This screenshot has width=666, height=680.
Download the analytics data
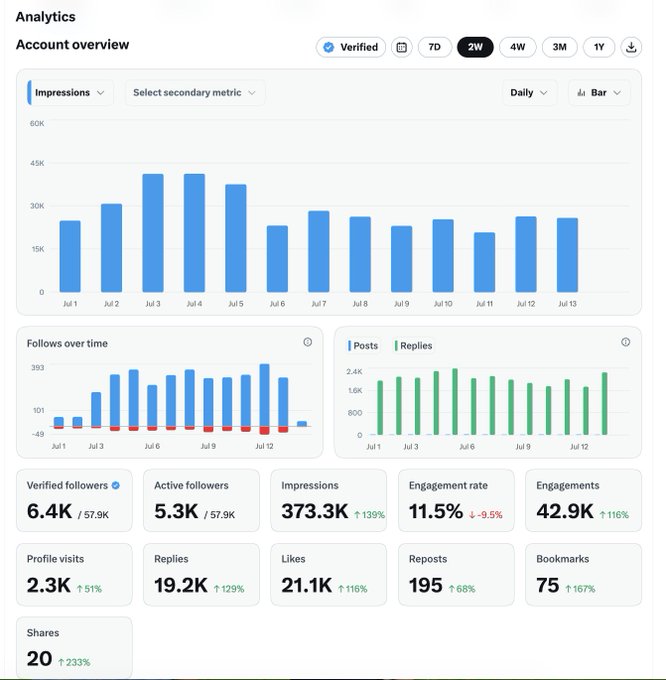click(x=631, y=47)
